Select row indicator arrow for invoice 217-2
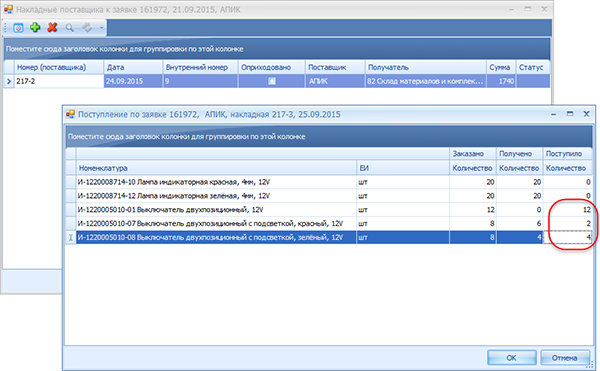This screenshot has width=600, height=371. pyautogui.click(x=9, y=81)
